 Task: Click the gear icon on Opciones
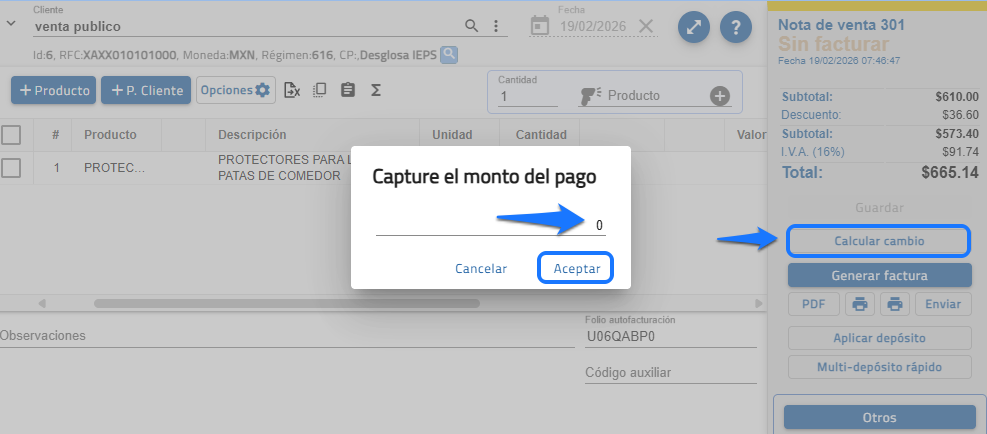[262, 90]
